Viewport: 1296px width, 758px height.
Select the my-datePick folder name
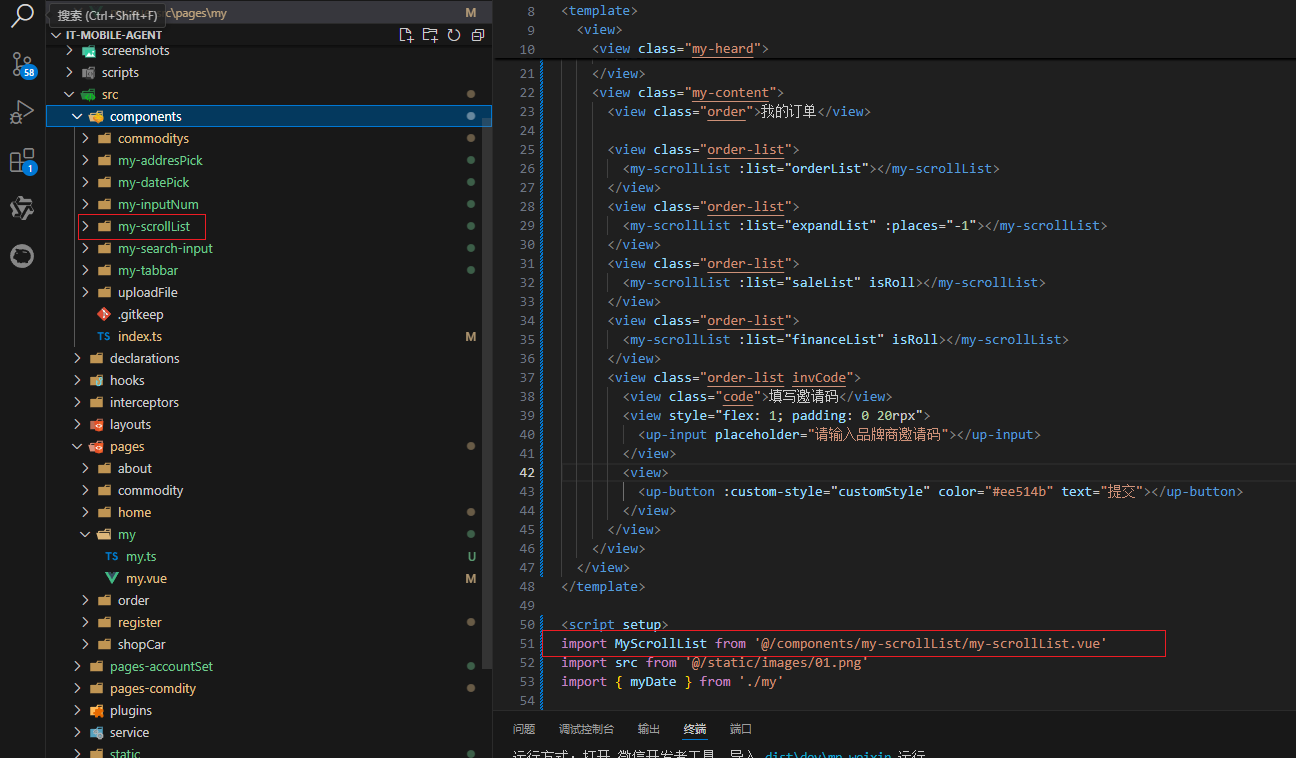(153, 183)
